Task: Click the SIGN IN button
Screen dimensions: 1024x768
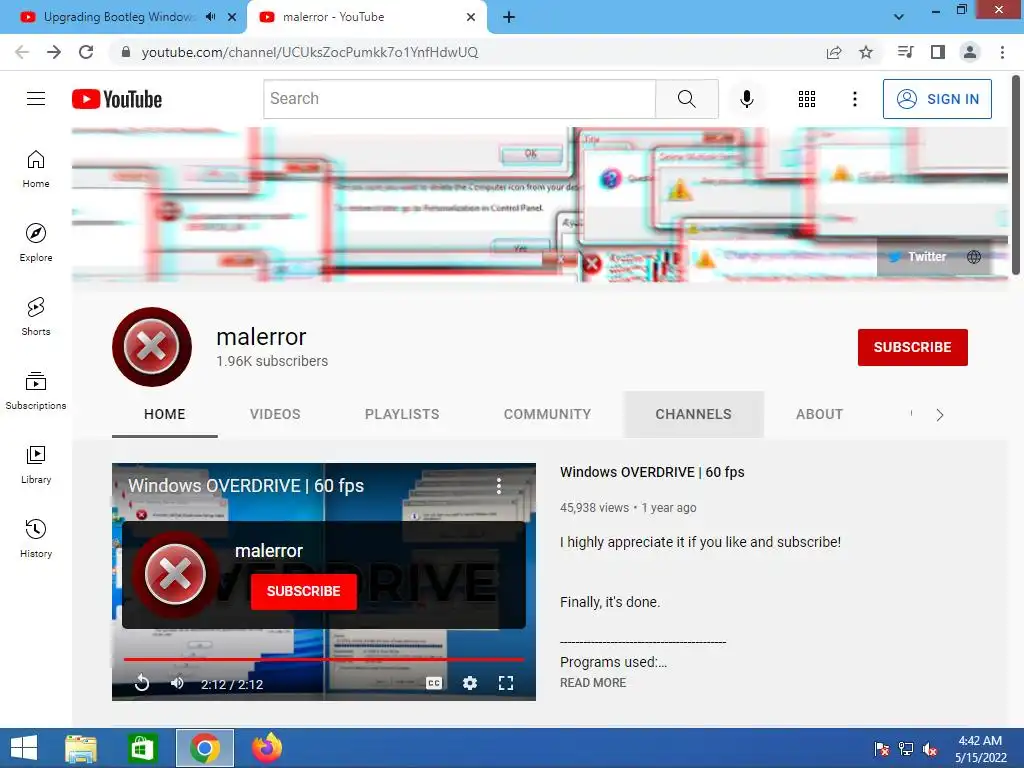Action: tap(937, 99)
